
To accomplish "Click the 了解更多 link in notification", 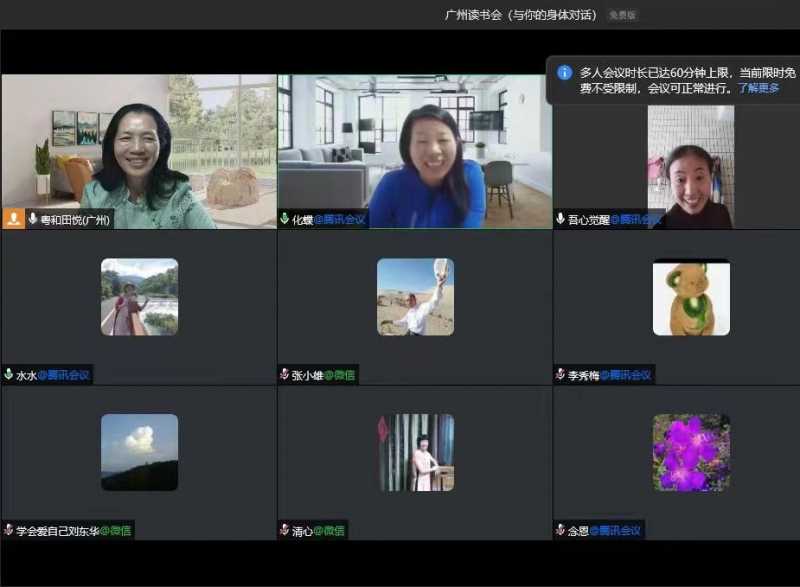I will point(760,88).
